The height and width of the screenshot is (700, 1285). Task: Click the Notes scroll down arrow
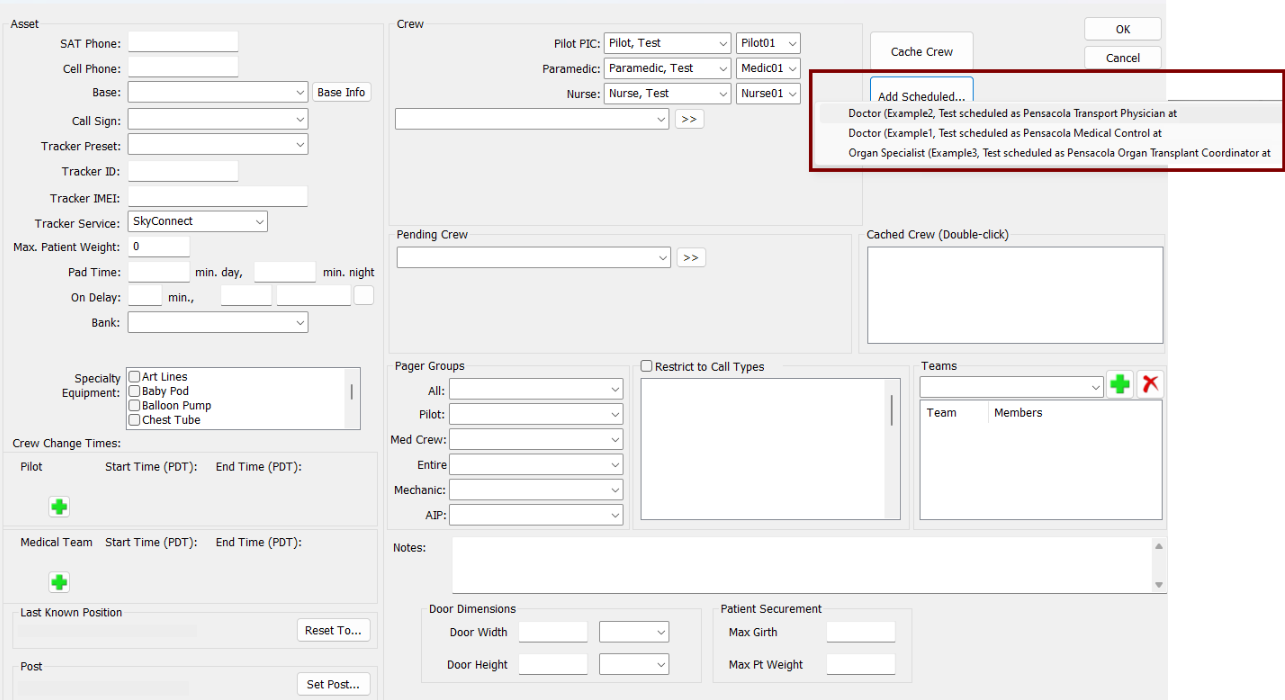click(1159, 585)
